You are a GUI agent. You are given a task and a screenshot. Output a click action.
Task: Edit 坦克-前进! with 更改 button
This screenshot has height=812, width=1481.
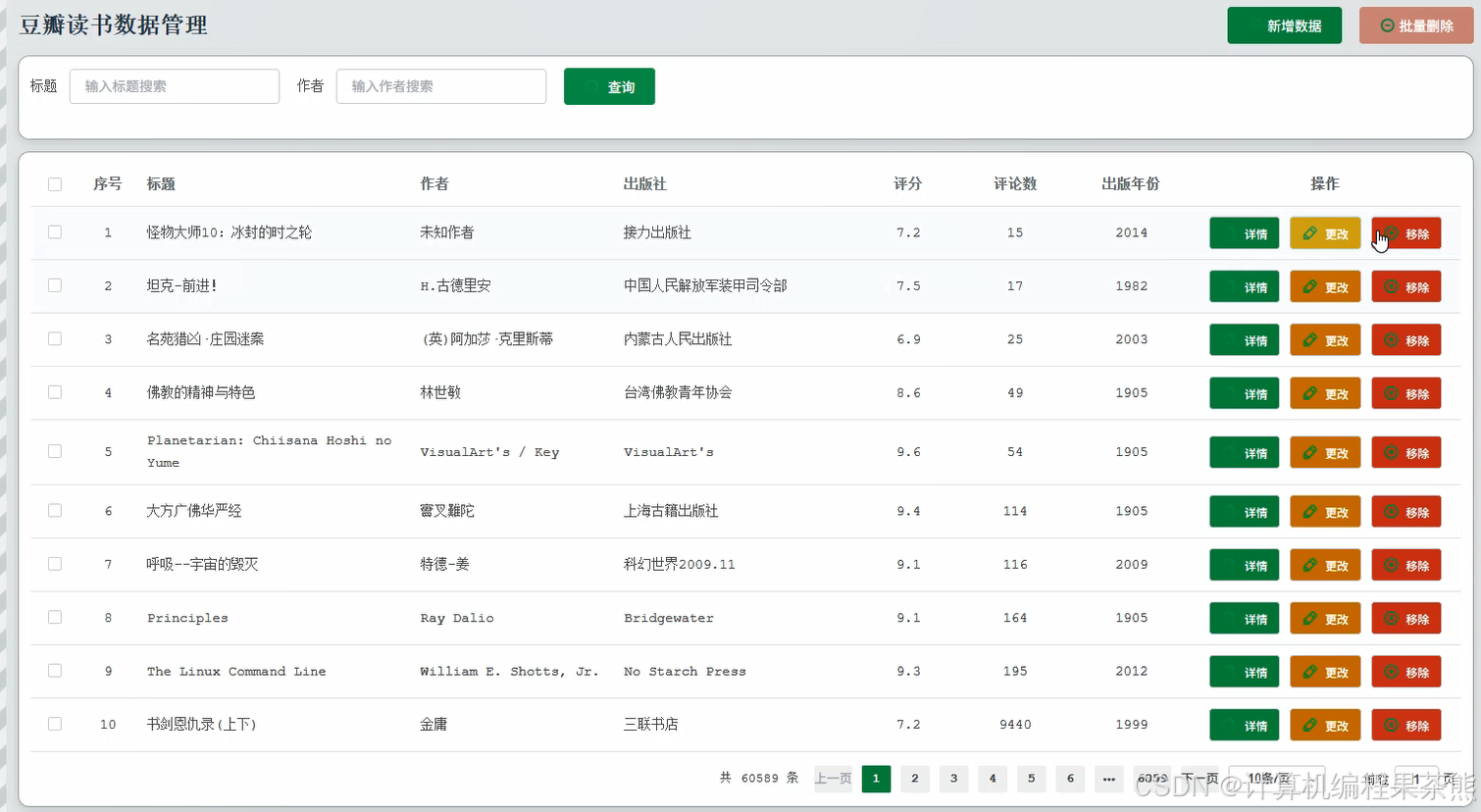[1325, 286]
